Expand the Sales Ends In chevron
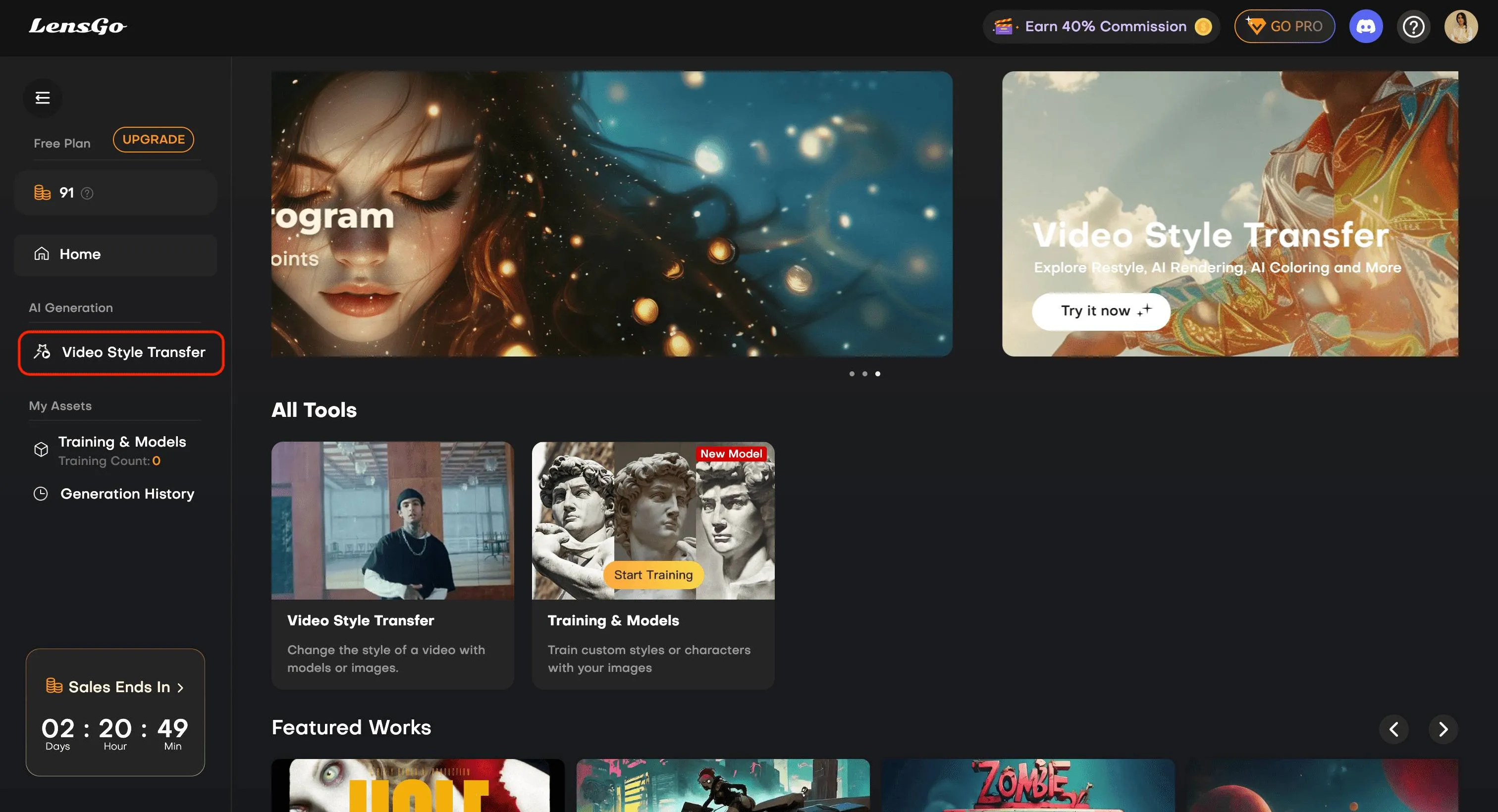The image size is (1498, 812). pos(180,688)
